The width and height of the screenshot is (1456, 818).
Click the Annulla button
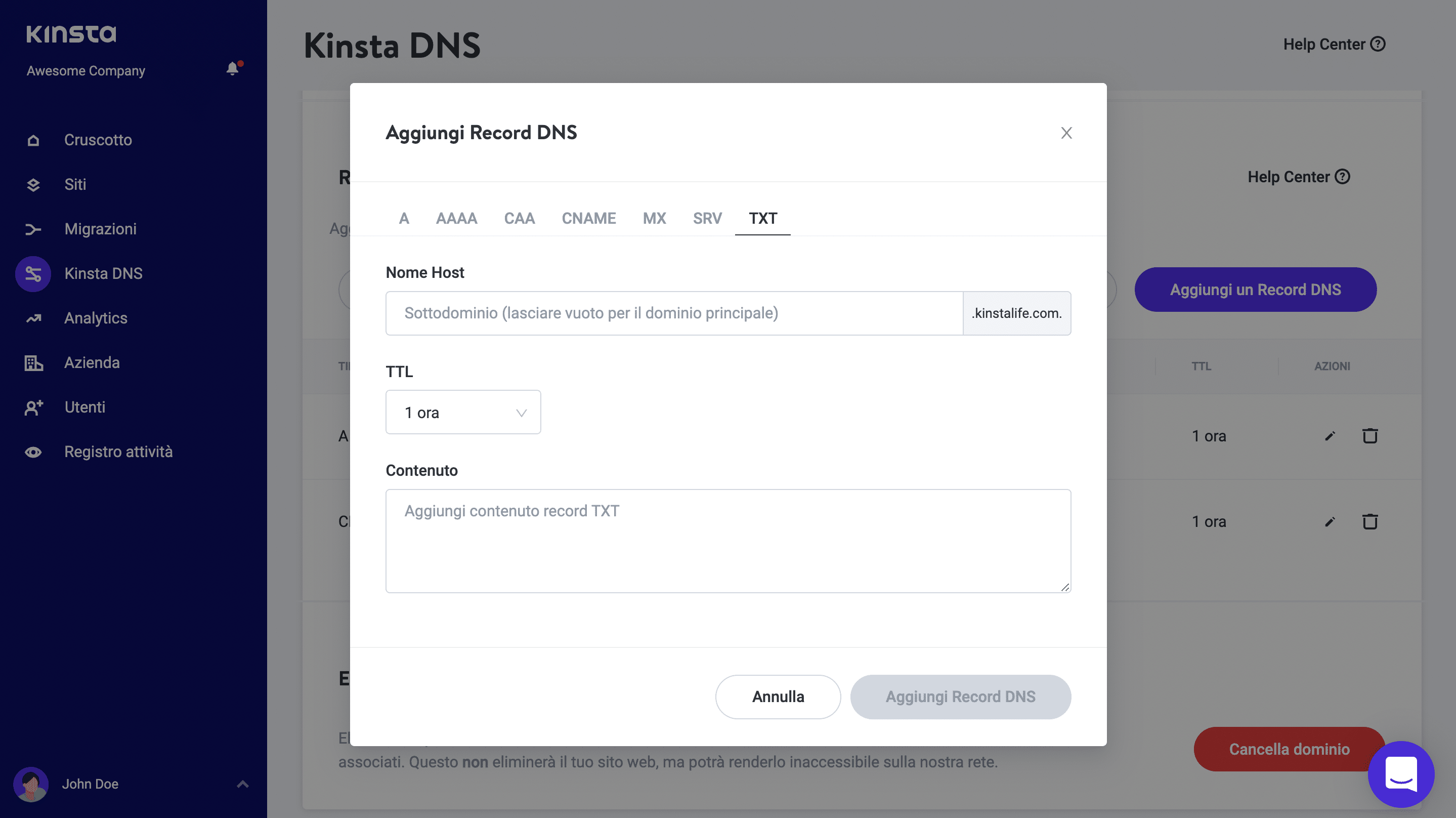[778, 697]
